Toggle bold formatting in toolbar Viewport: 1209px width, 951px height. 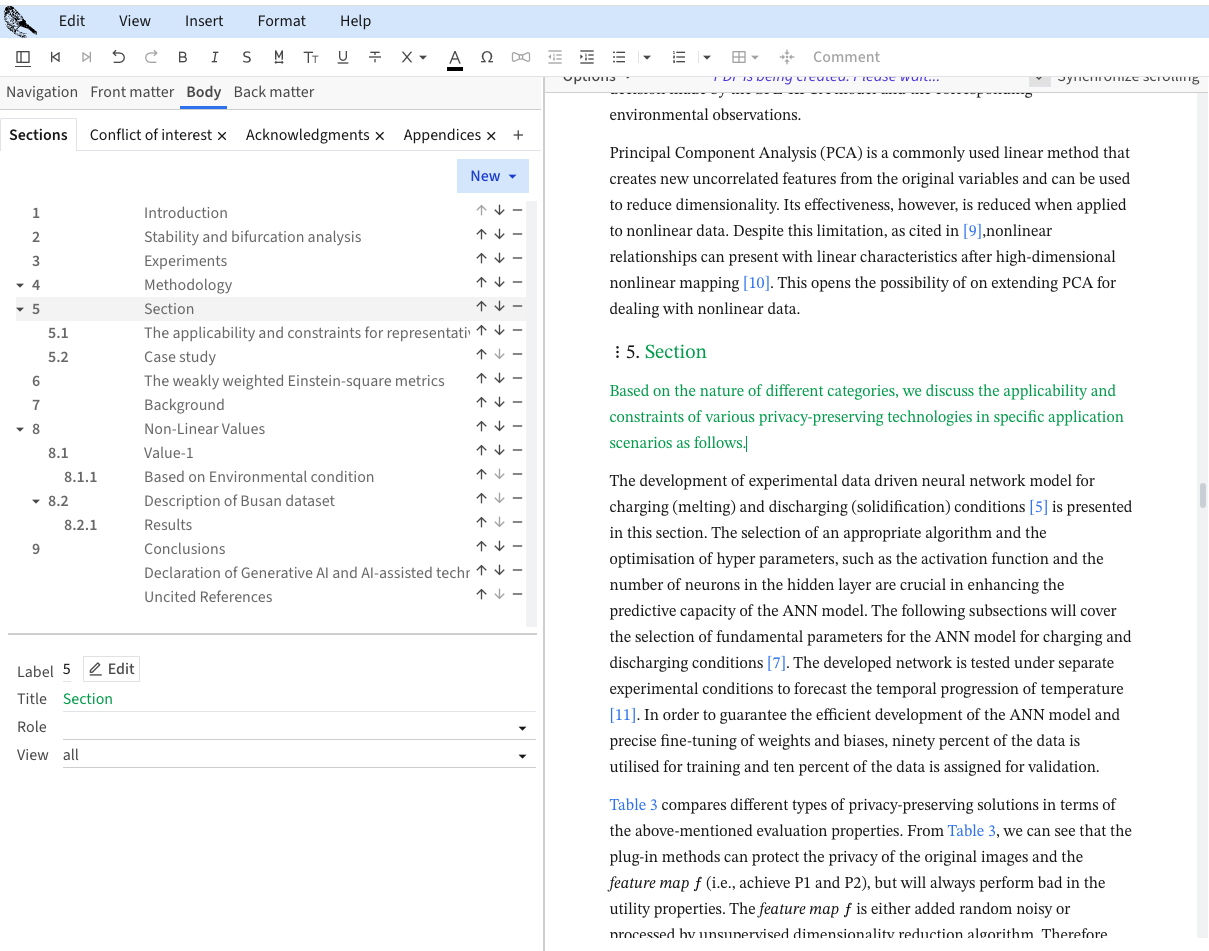pos(182,57)
